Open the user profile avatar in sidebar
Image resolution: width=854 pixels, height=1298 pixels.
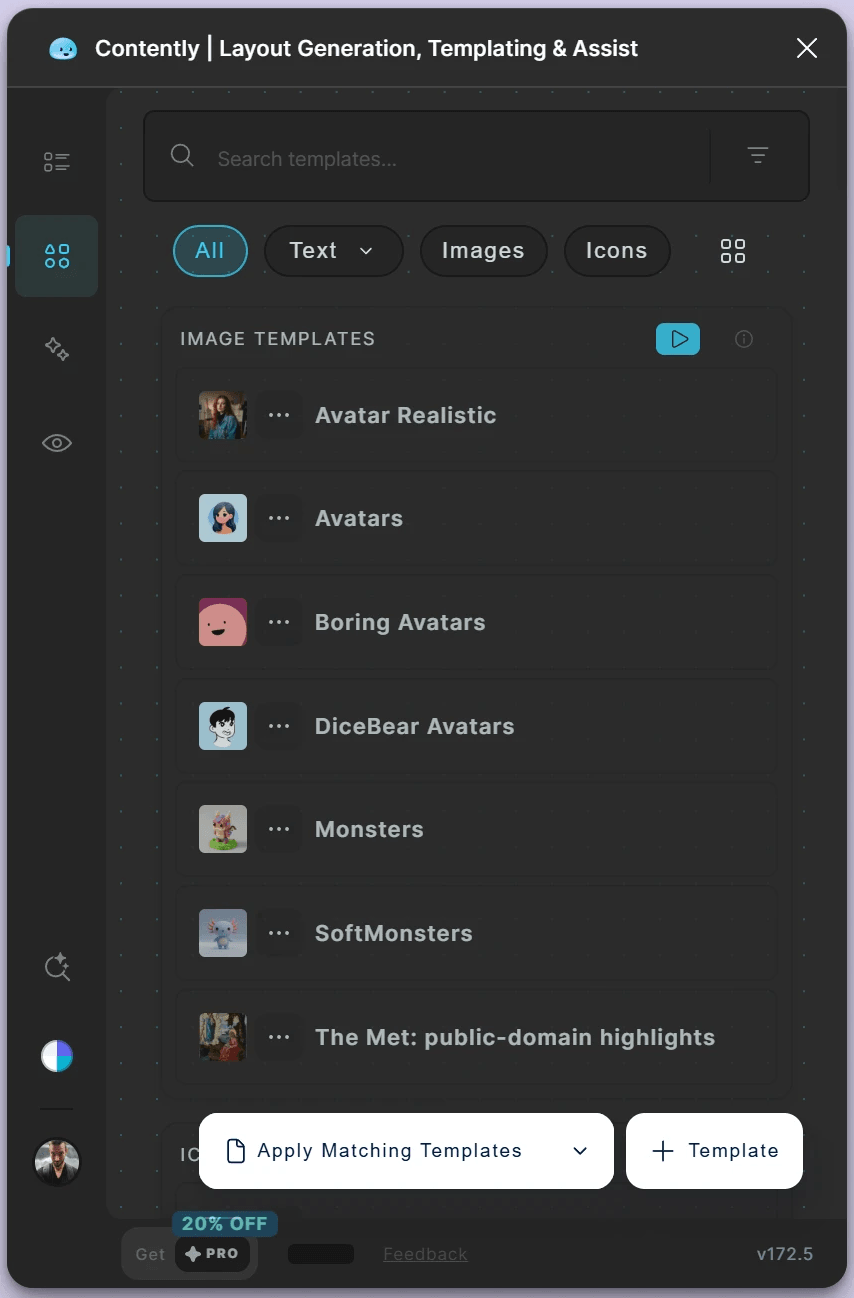57,1162
